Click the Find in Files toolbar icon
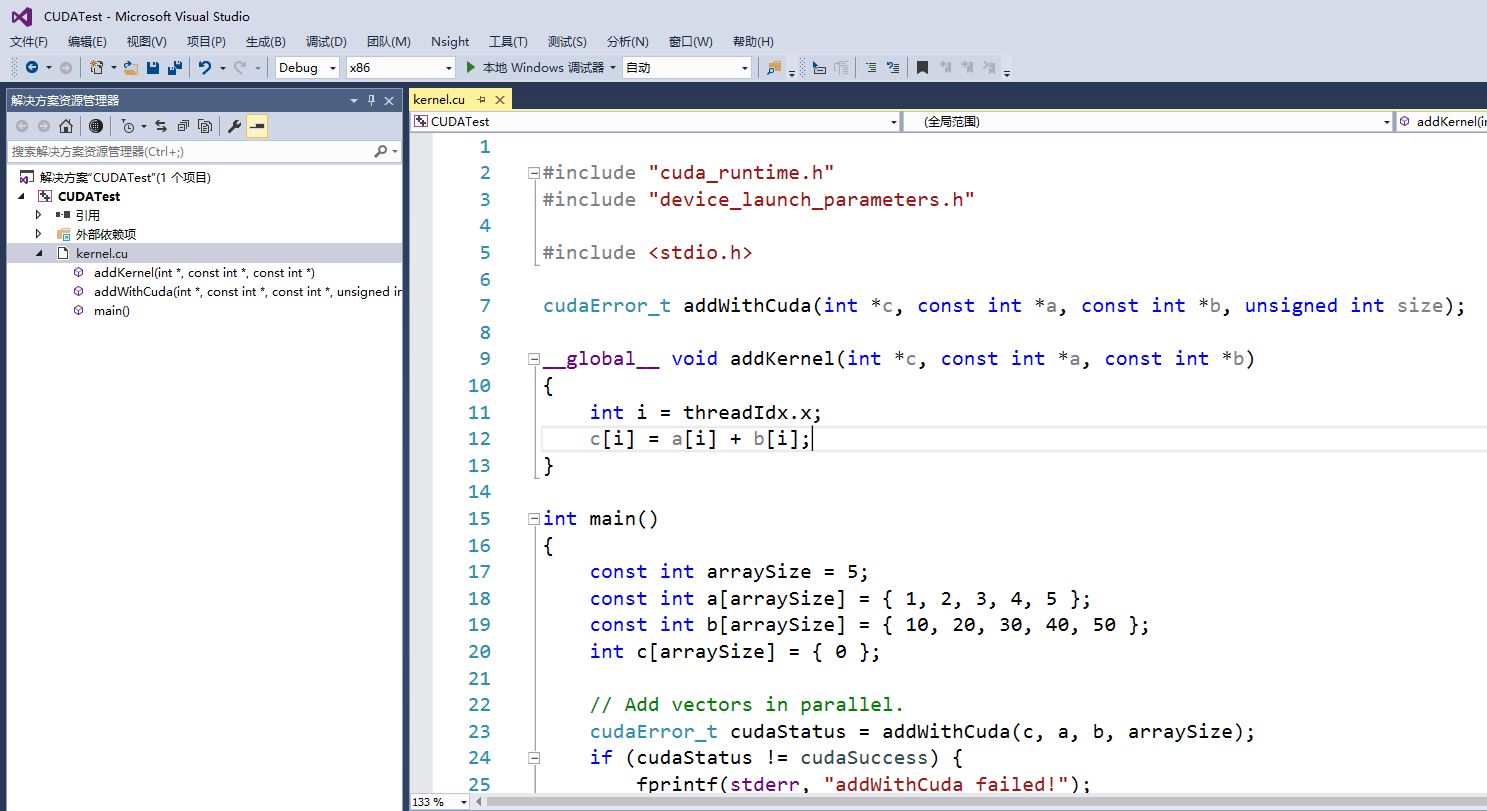 point(773,67)
